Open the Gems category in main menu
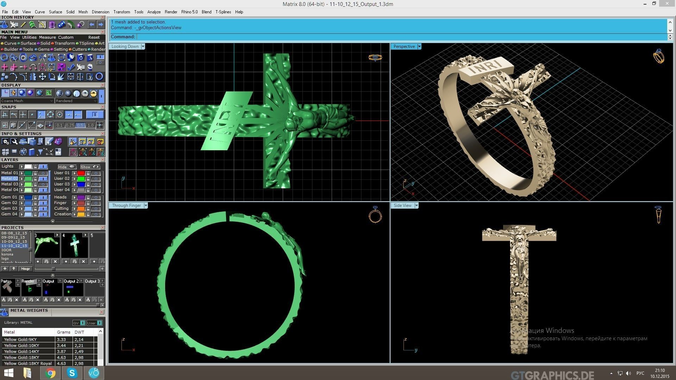Image resolution: width=676 pixels, height=380 pixels. pos(42,49)
